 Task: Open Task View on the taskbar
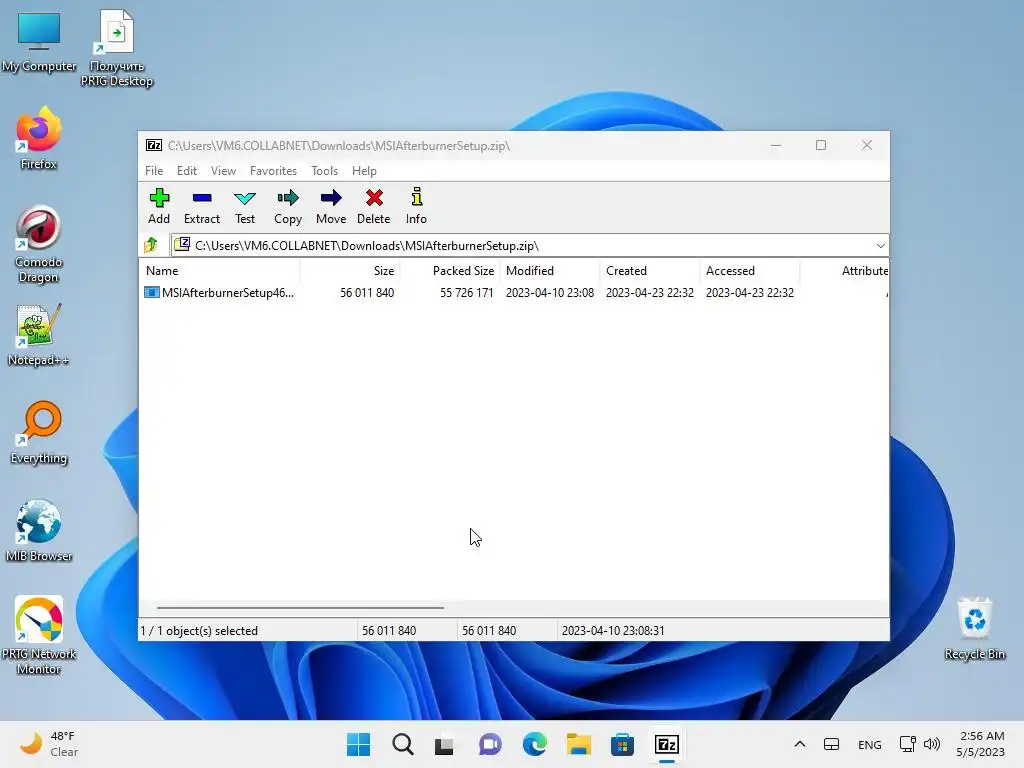445,744
